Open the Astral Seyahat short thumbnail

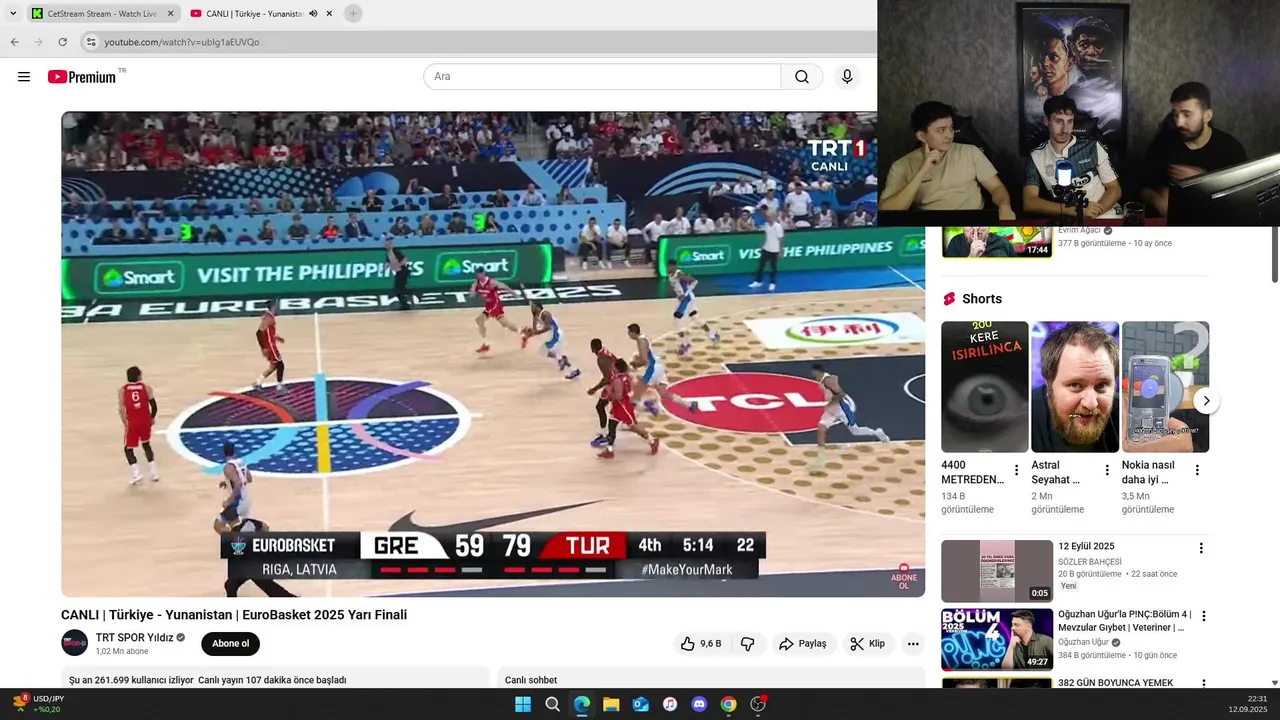click(1075, 387)
